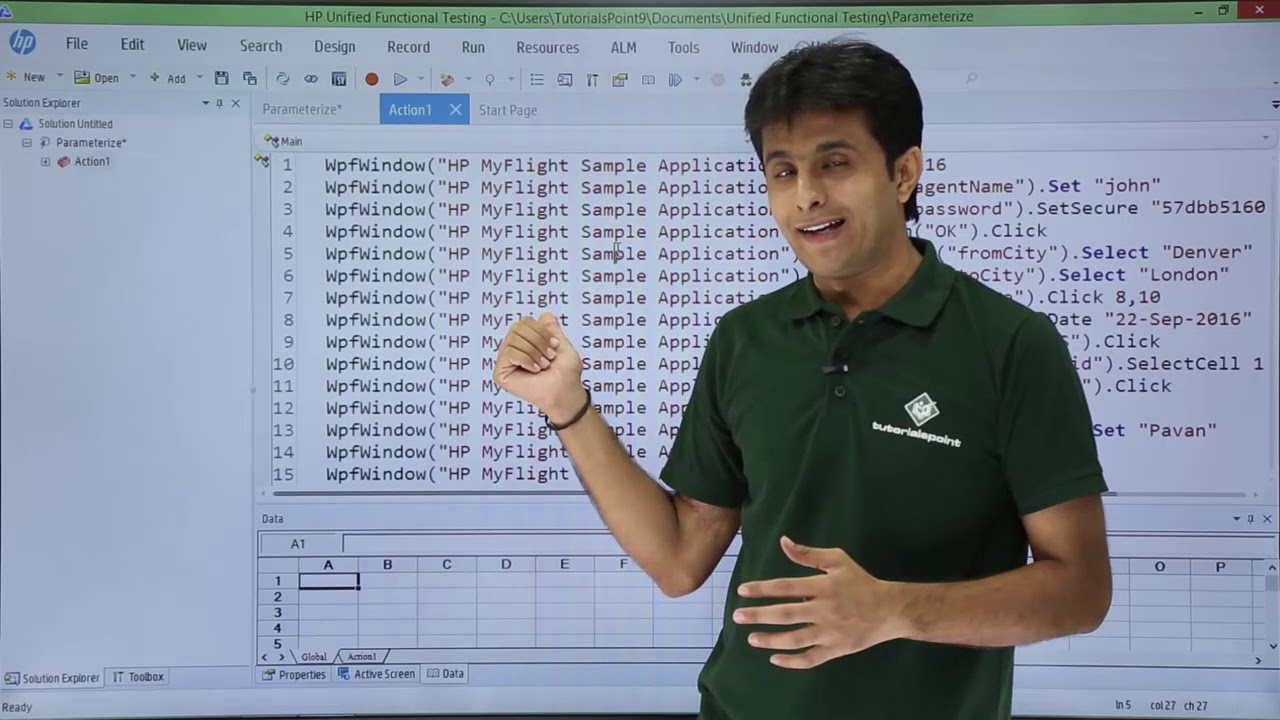Click the red brush icon right of the Run button
The width and height of the screenshot is (1280, 720).
[447, 79]
